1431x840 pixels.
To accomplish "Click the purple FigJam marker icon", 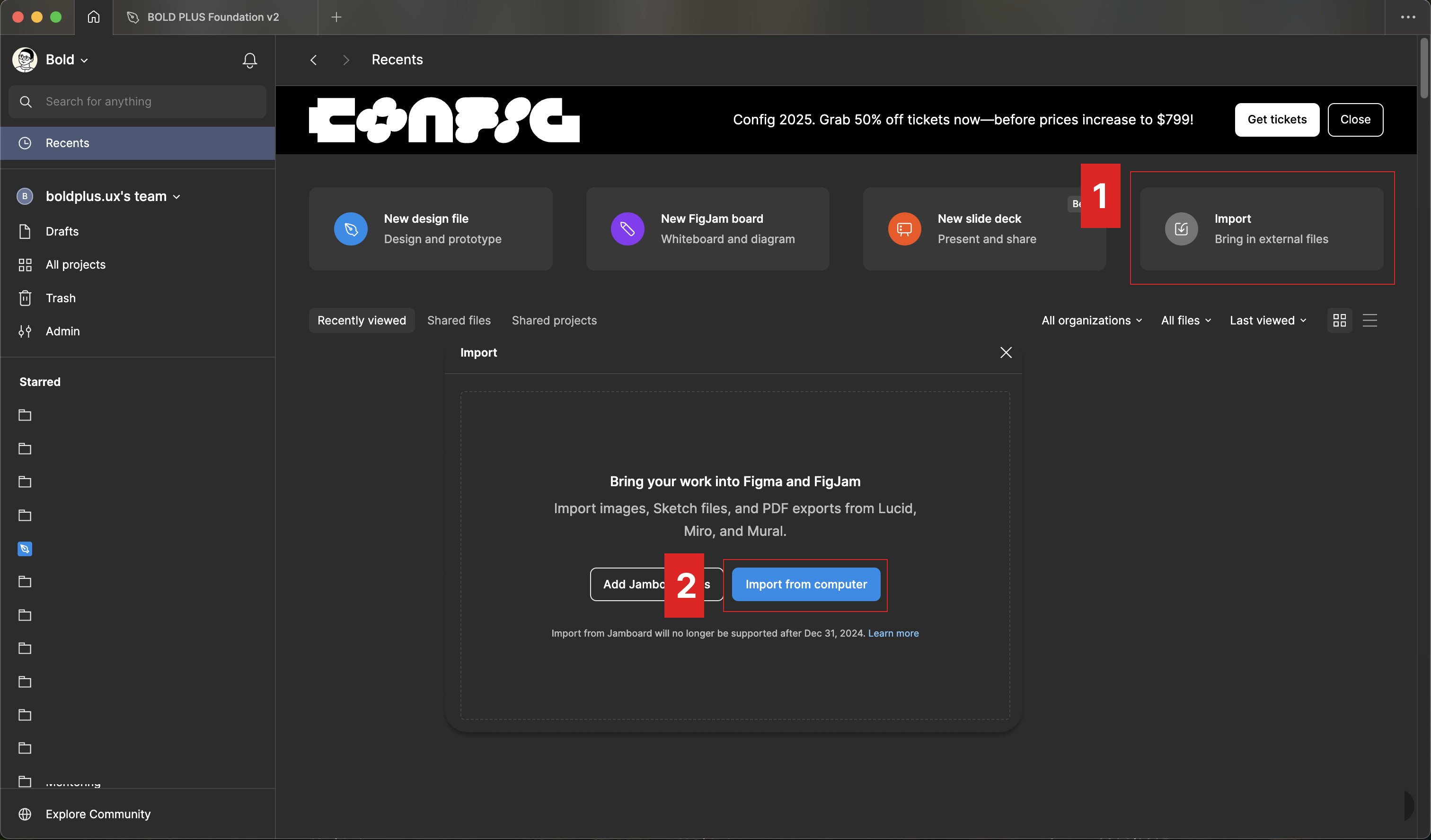I will (627, 229).
